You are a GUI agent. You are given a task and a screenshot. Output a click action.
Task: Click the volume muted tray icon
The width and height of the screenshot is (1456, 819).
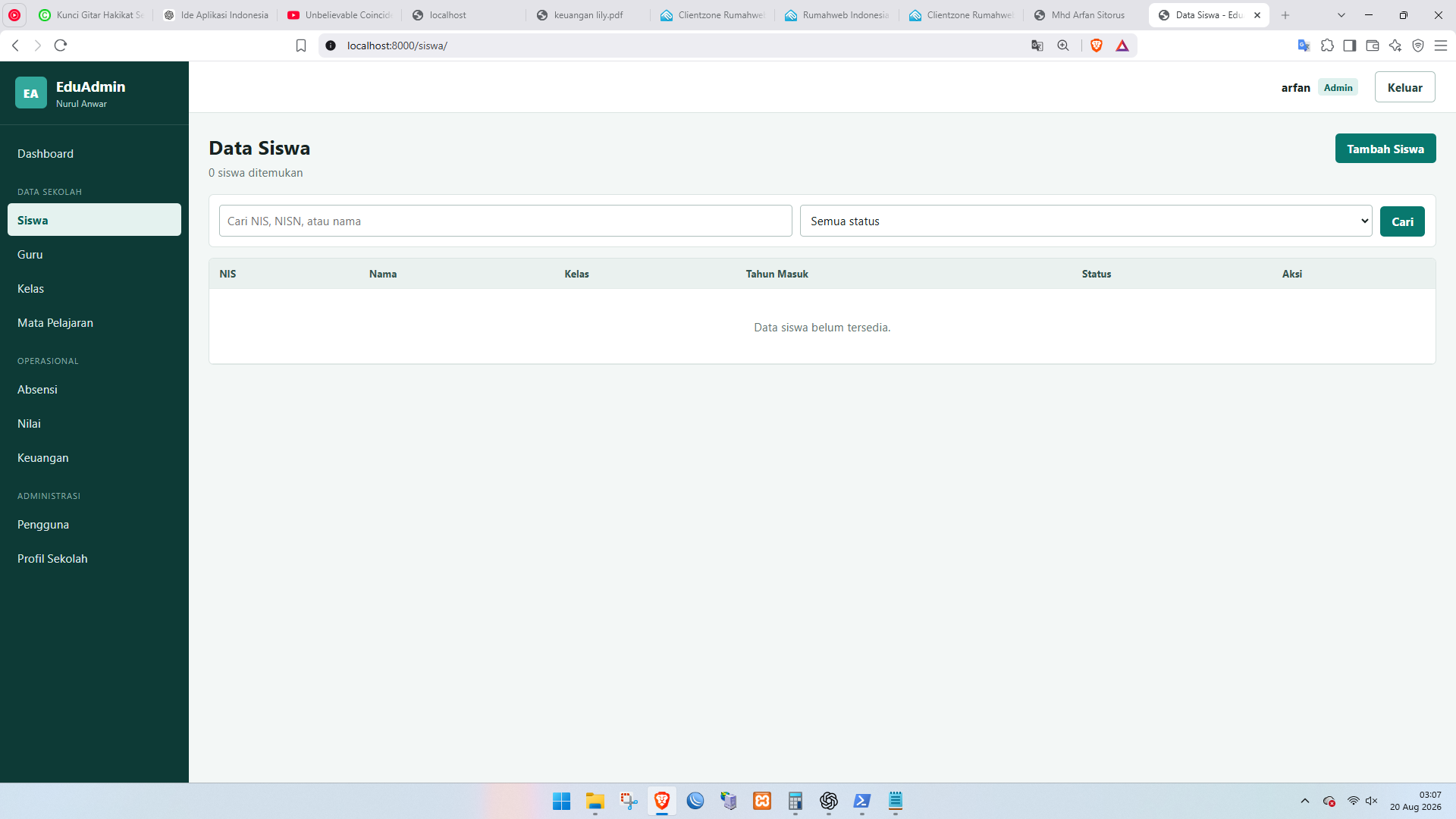tap(1372, 801)
